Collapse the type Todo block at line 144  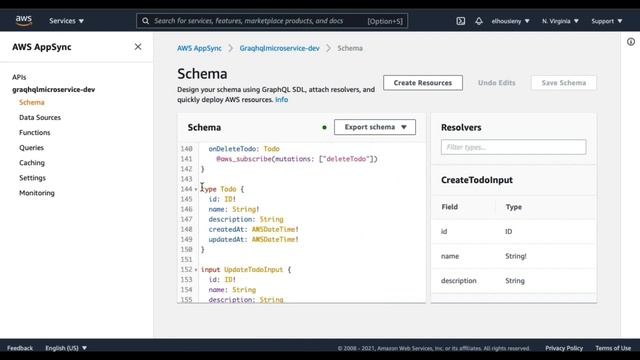(x=196, y=189)
